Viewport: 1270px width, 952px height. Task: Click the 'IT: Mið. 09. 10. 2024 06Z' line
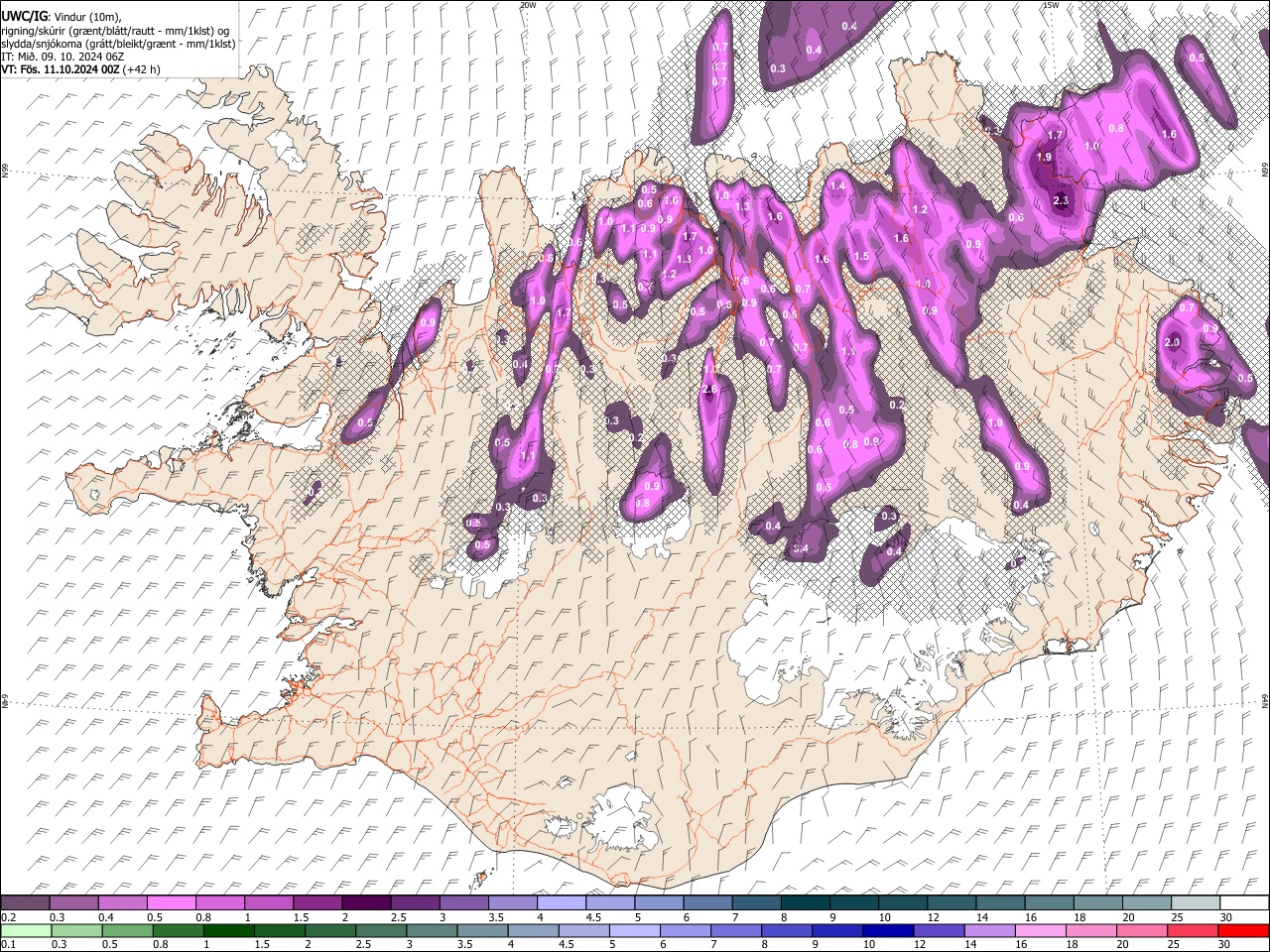pyautogui.click(x=63, y=57)
